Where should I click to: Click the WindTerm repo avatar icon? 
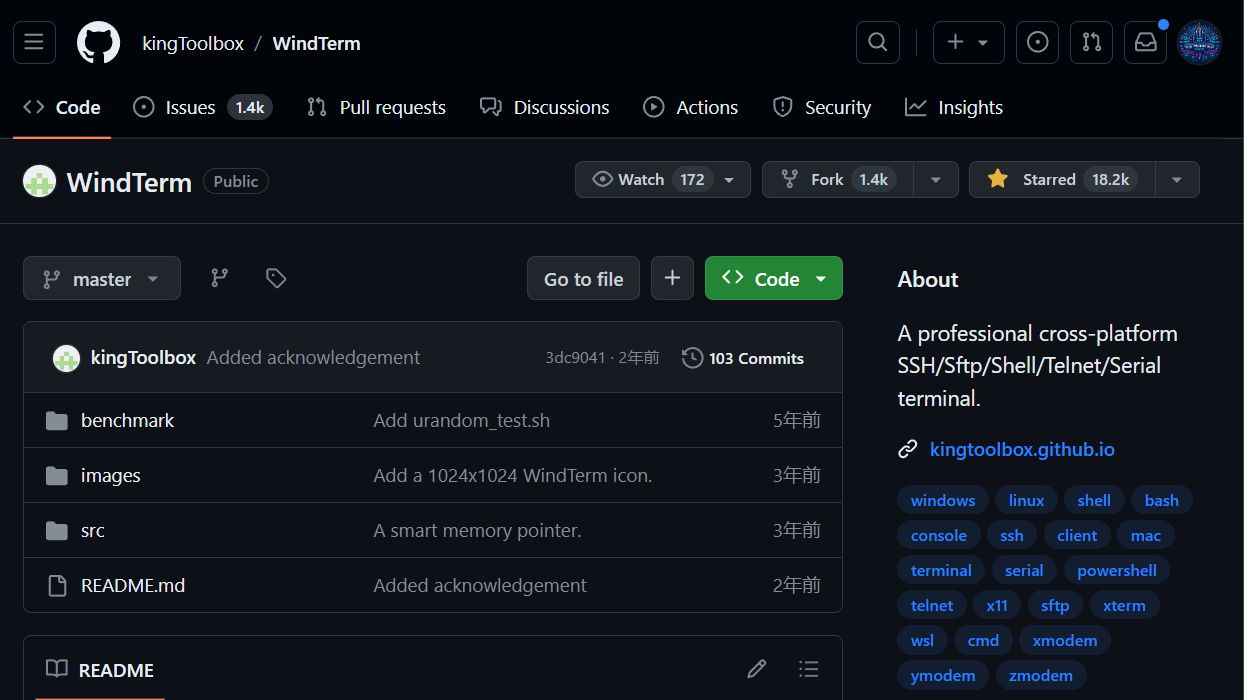pos(39,181)
